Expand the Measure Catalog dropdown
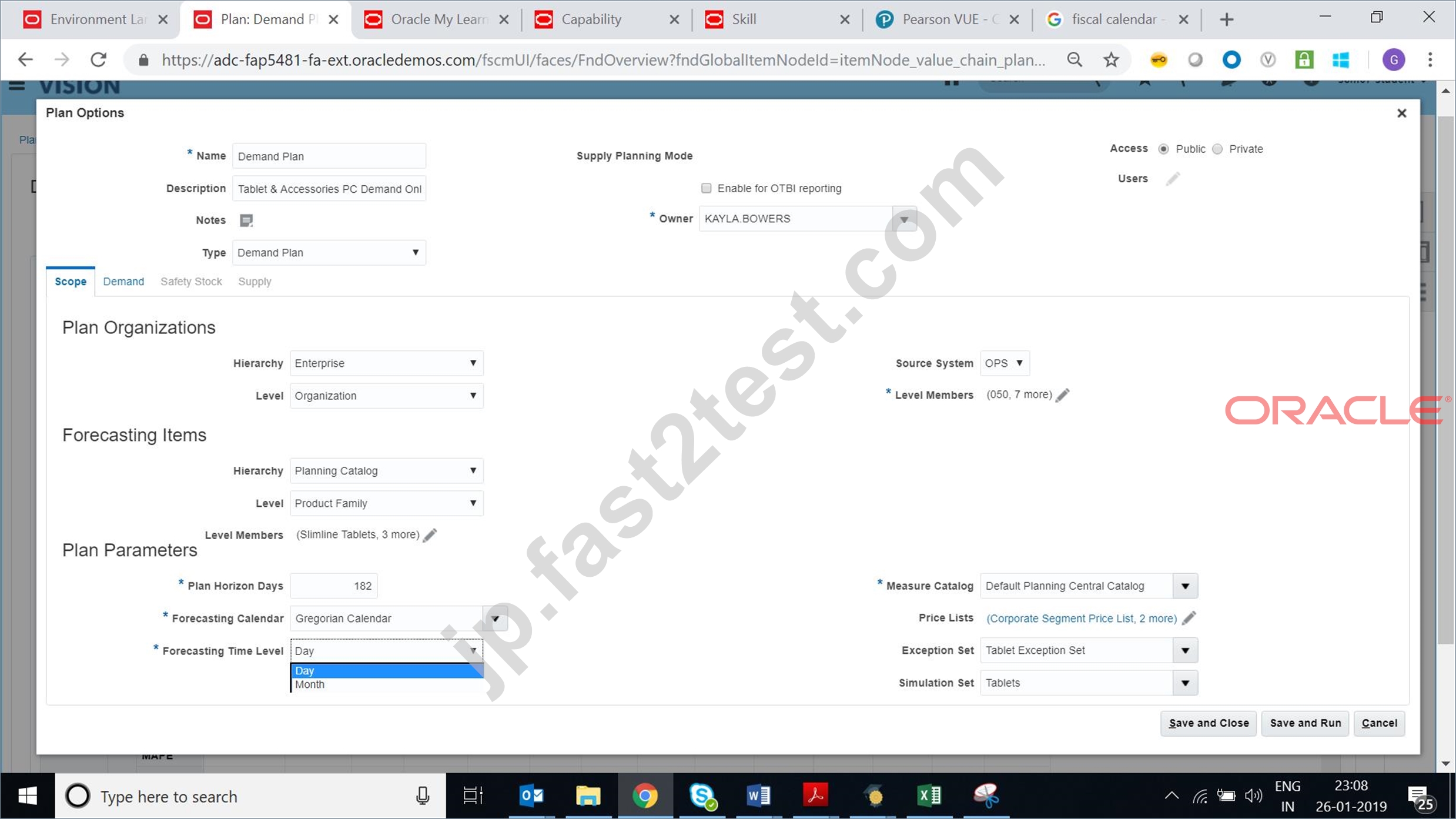This screenshot has height=819, width=1456. coord(1186,586)
